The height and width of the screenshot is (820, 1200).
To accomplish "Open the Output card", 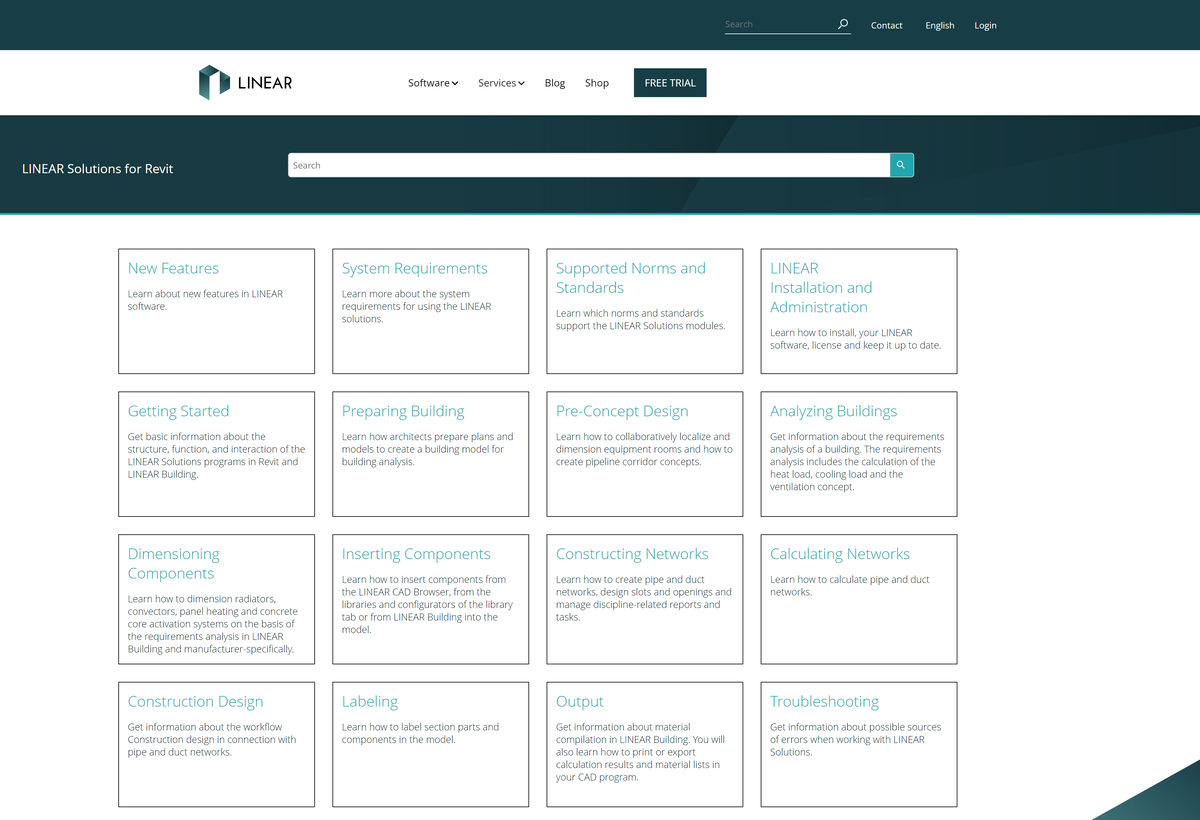I will click(645, 744).
